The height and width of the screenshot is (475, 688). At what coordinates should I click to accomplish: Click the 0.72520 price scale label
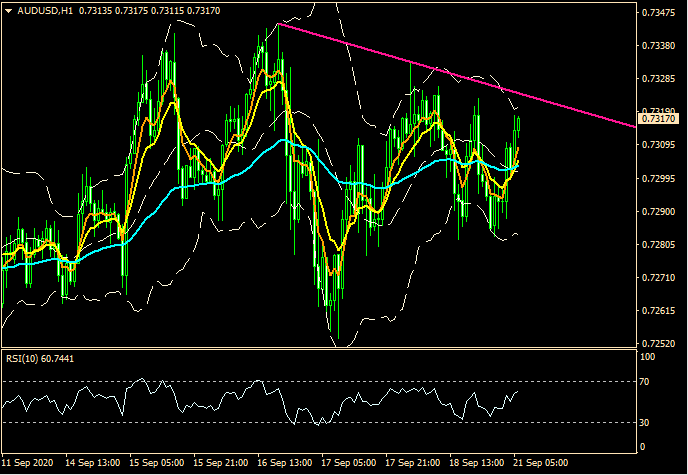point(661,343)
